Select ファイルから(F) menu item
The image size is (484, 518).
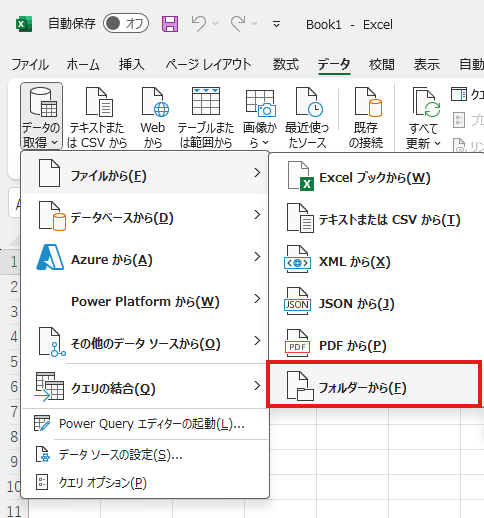pyautogui.click(x=145, y=173)
